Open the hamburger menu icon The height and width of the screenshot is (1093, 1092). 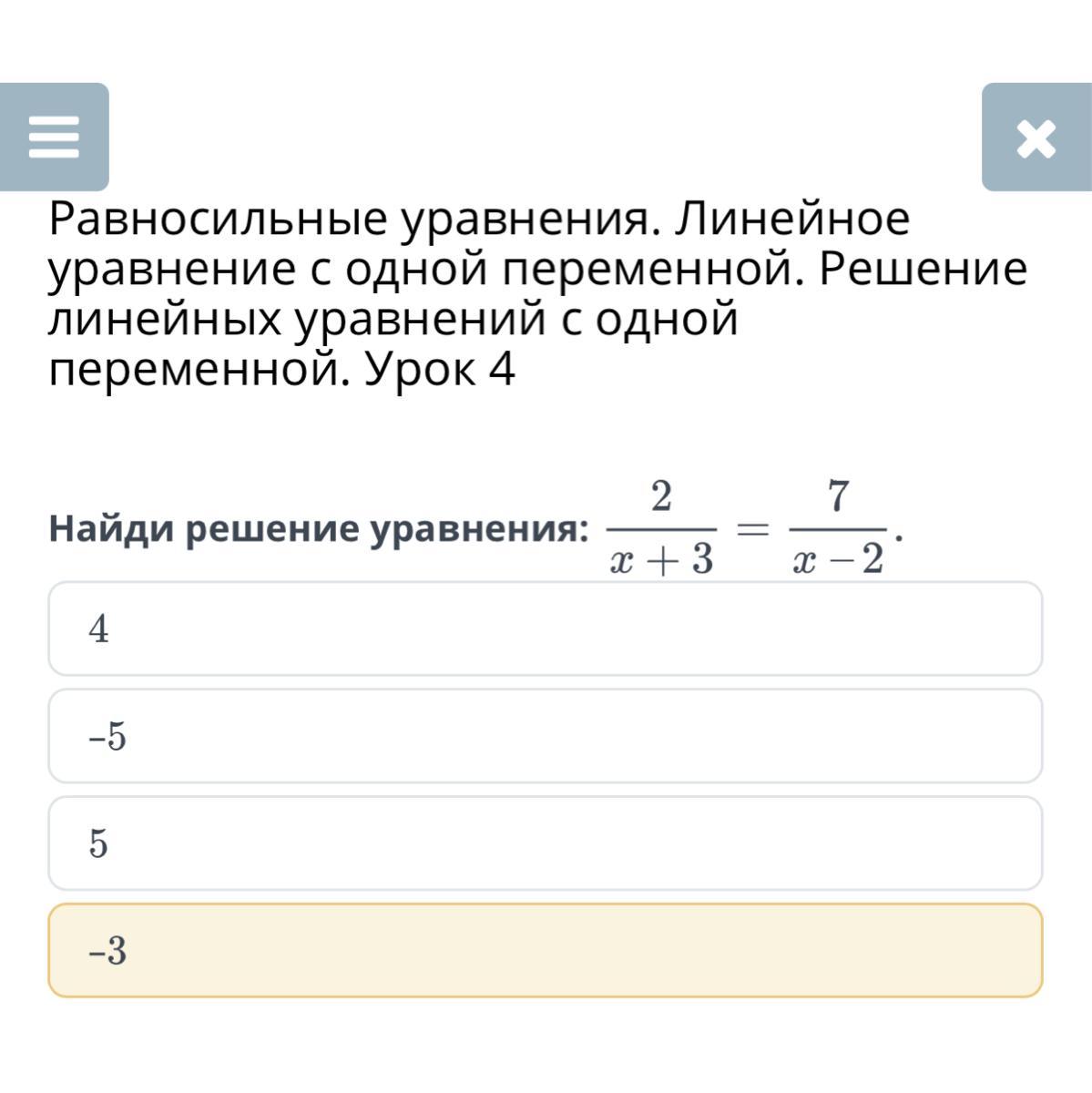(x=54, y=138)
